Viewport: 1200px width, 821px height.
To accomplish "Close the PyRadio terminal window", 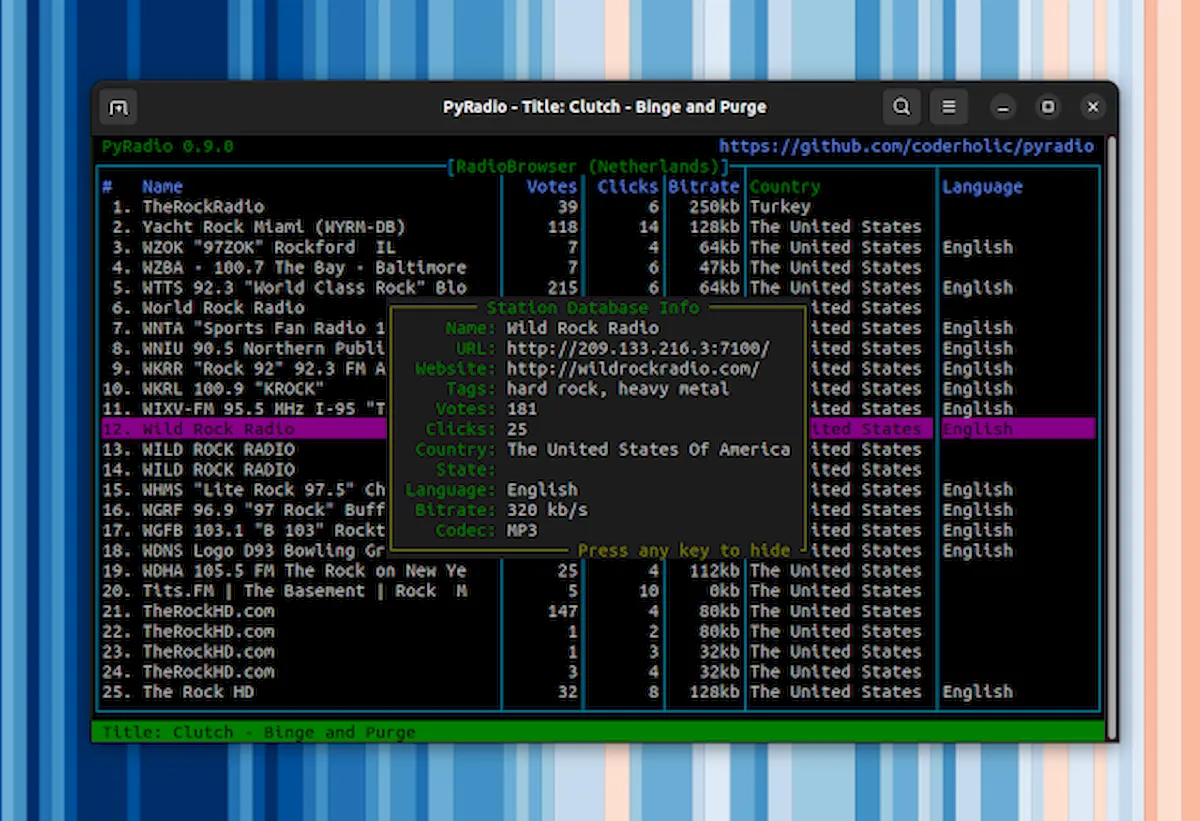I will (1093, 107).
